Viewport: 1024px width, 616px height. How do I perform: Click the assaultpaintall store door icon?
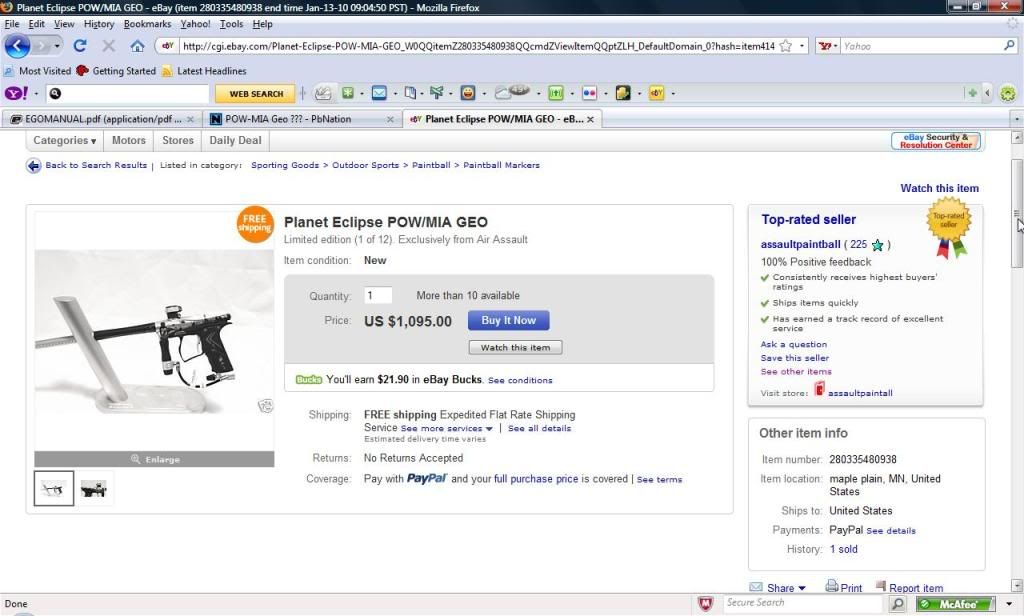[x=820, y=391]
